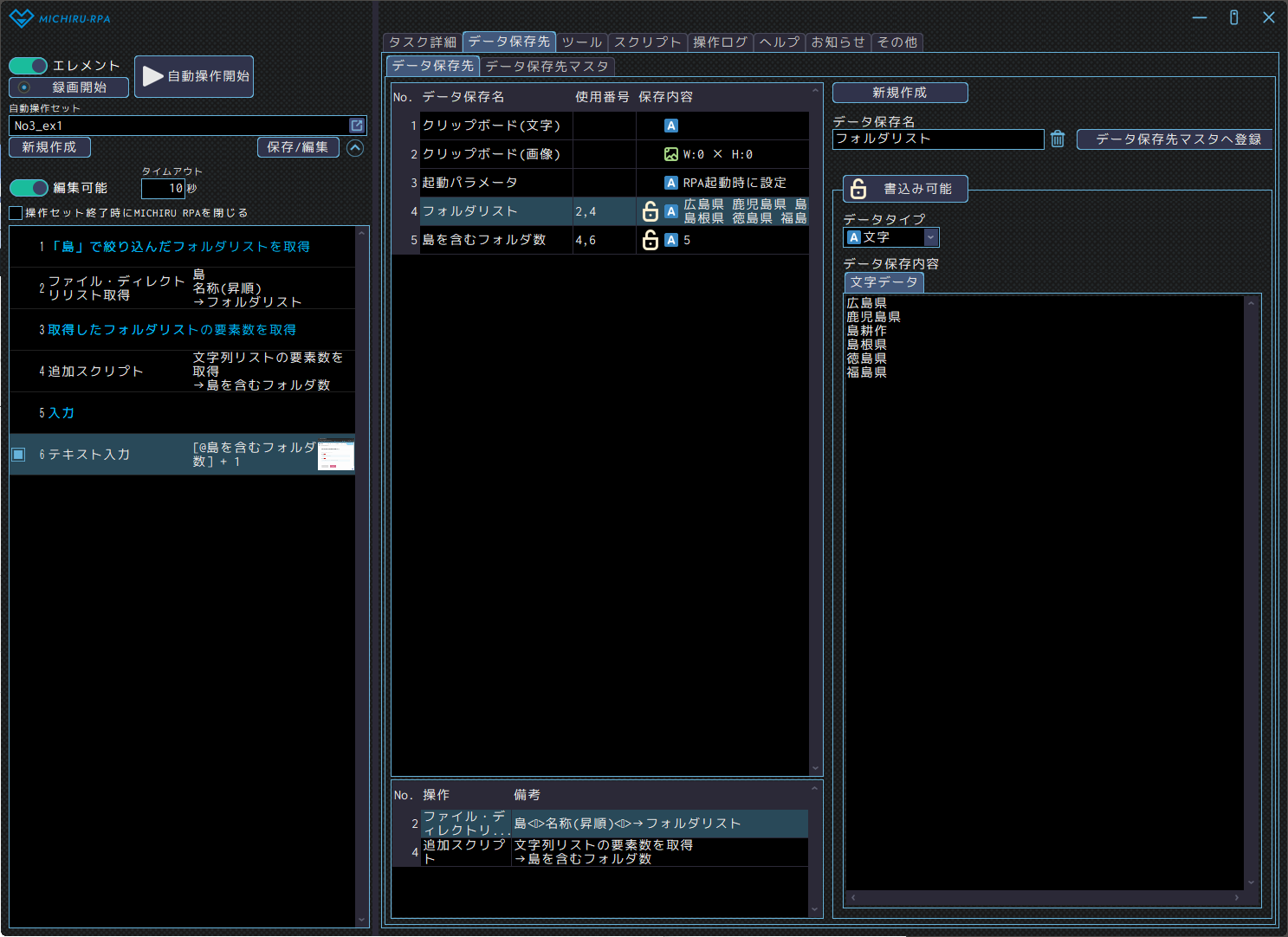The image size is (1288, 937).
Task: Check 操作セット終了時にMICHIRU RPAを閉じる checkbox
Action: (16, 213)
